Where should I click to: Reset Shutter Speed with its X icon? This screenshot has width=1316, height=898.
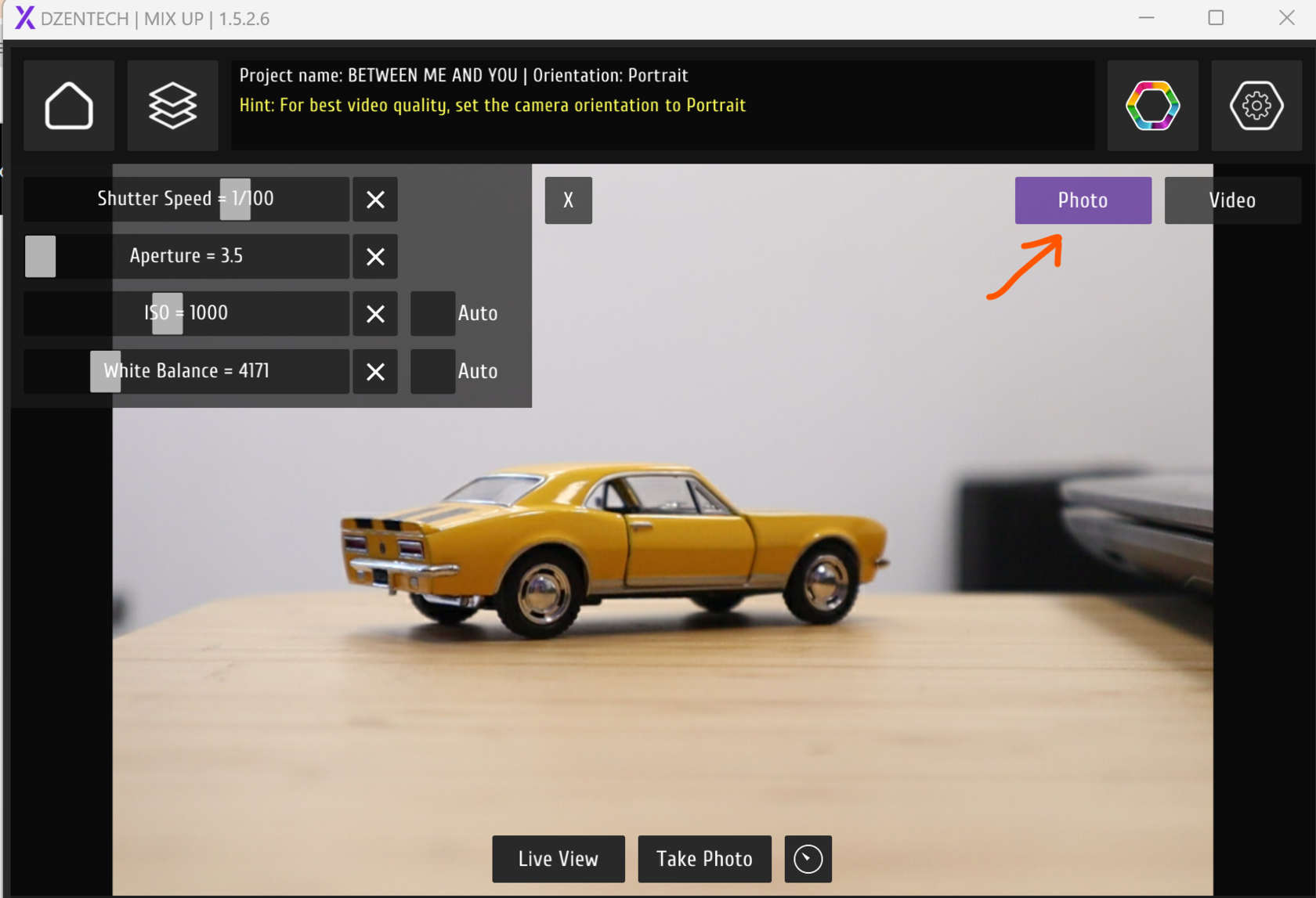pyautogui.click(x=375, y=200)
